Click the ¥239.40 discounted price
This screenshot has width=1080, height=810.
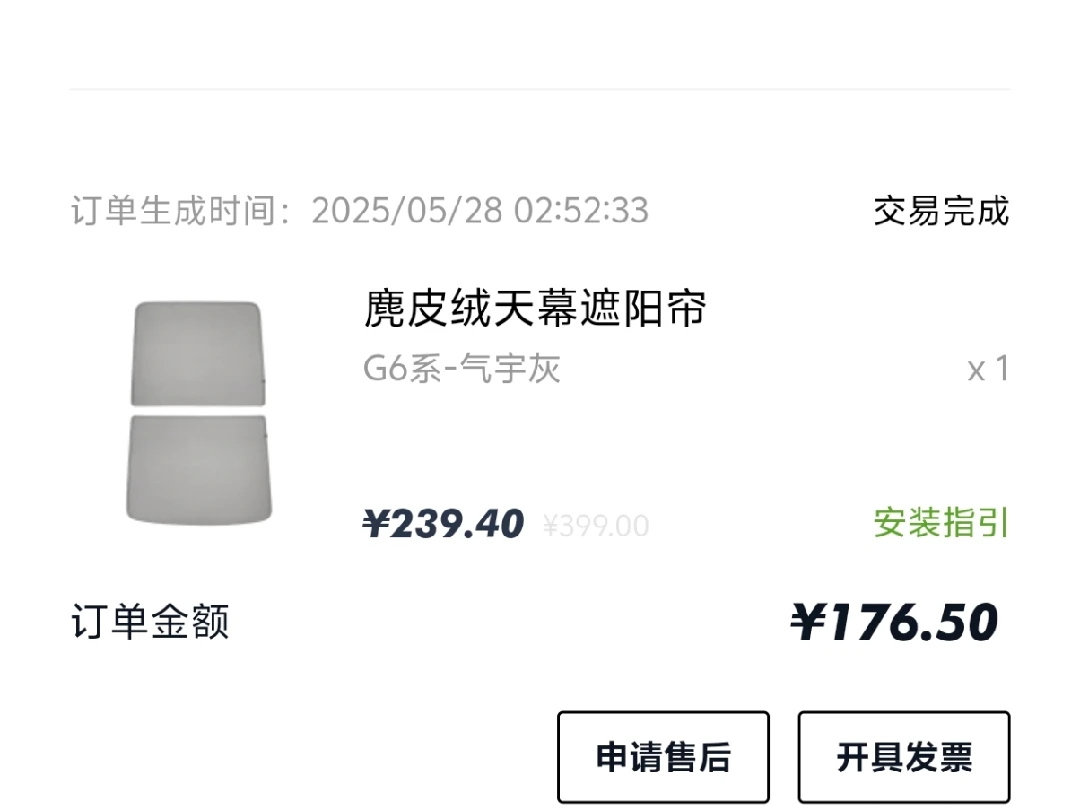pos(443,524)
